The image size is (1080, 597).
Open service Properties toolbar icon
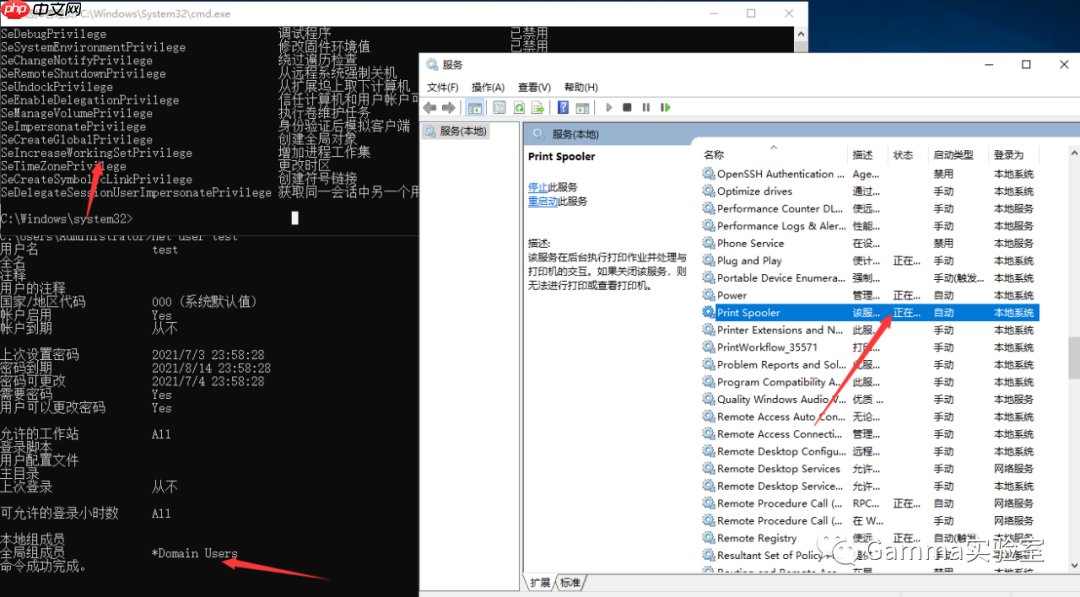(499, 107)
